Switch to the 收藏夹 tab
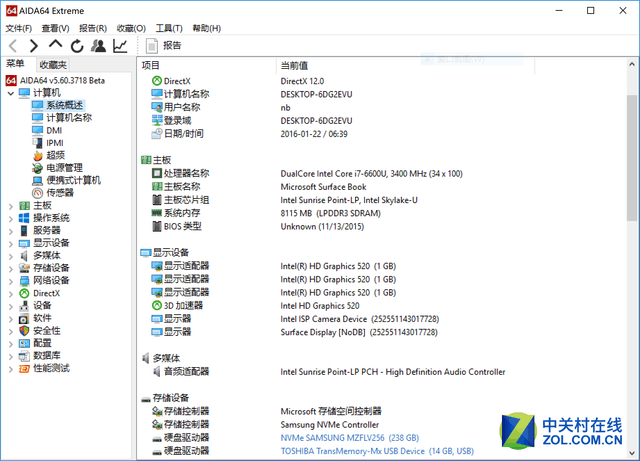 pos(53,65)
